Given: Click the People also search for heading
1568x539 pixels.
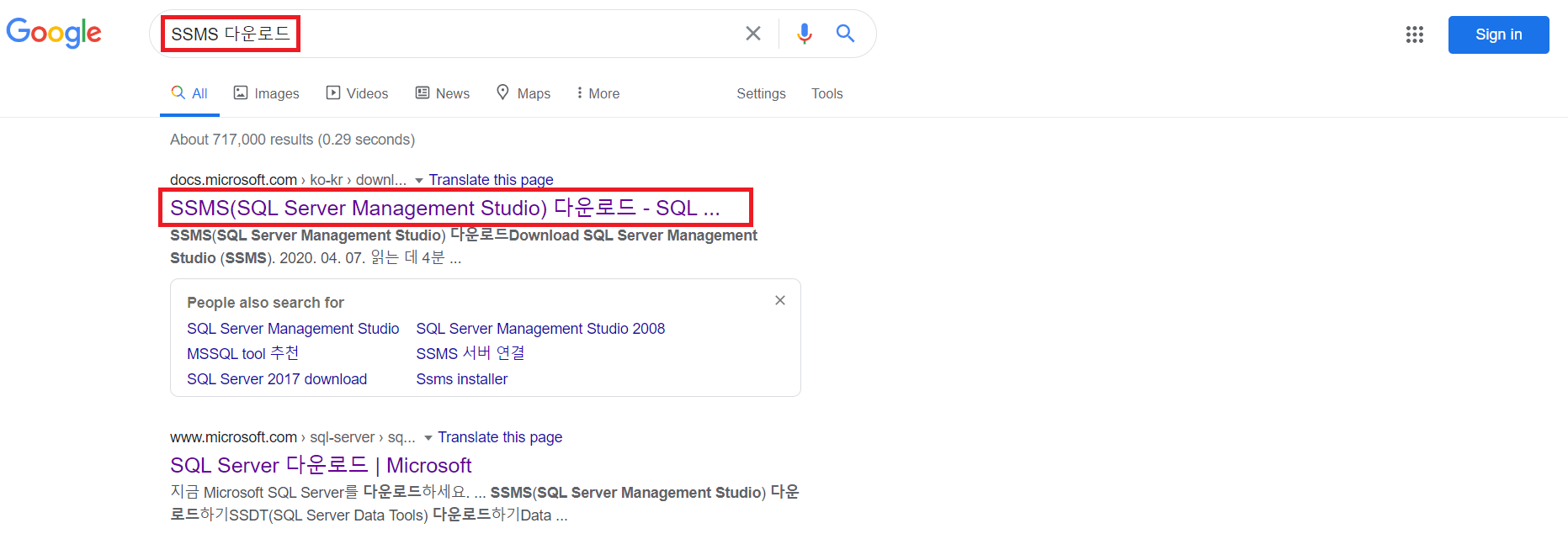Looking at the screenshot, I should pyautogui.click(x=265, y=303).
